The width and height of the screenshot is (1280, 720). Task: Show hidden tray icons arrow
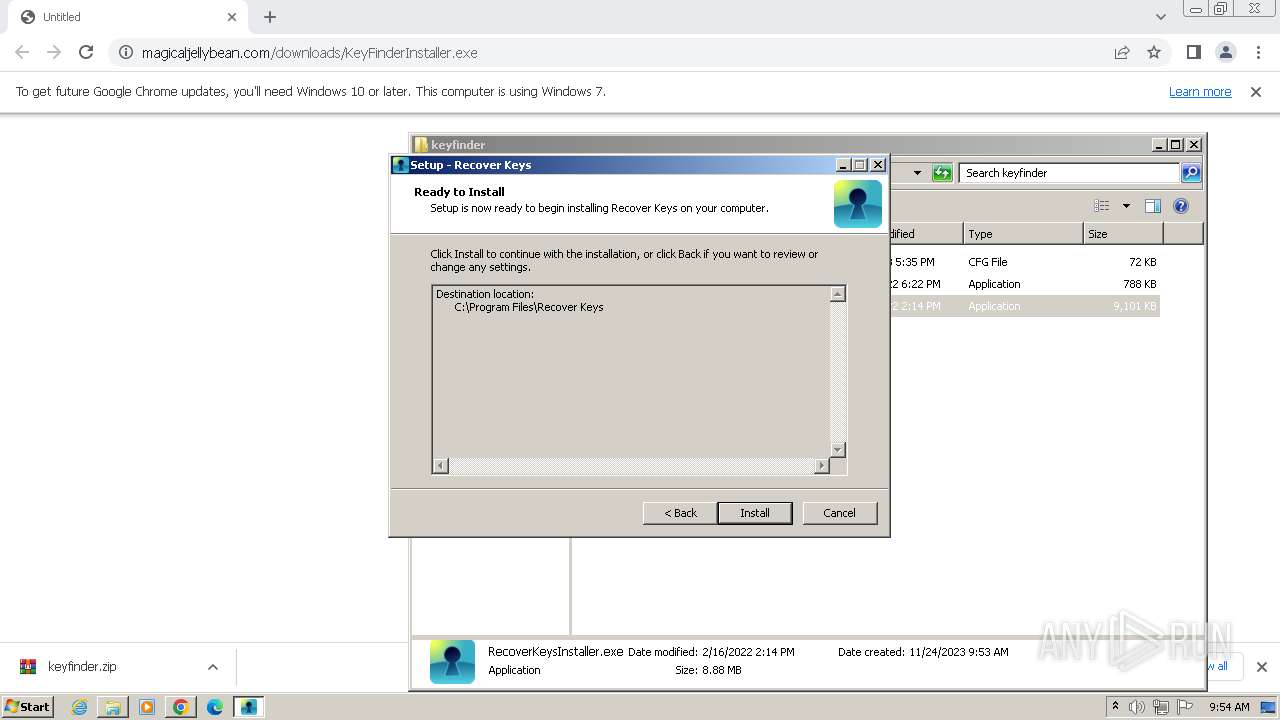pyautogui.click(x=1116, y=706)
